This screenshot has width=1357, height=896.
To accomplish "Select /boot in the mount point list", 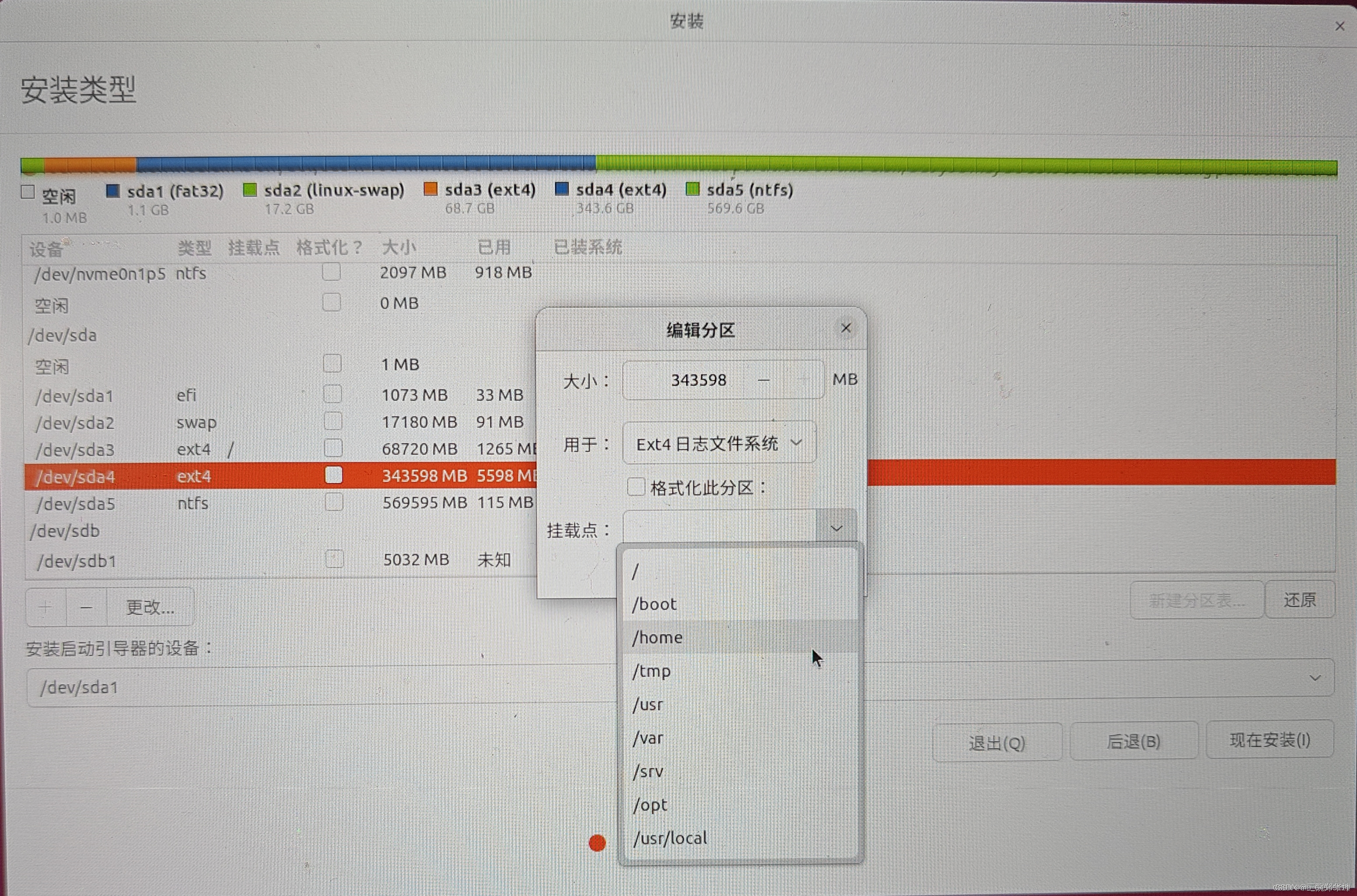I will [741, 604].
